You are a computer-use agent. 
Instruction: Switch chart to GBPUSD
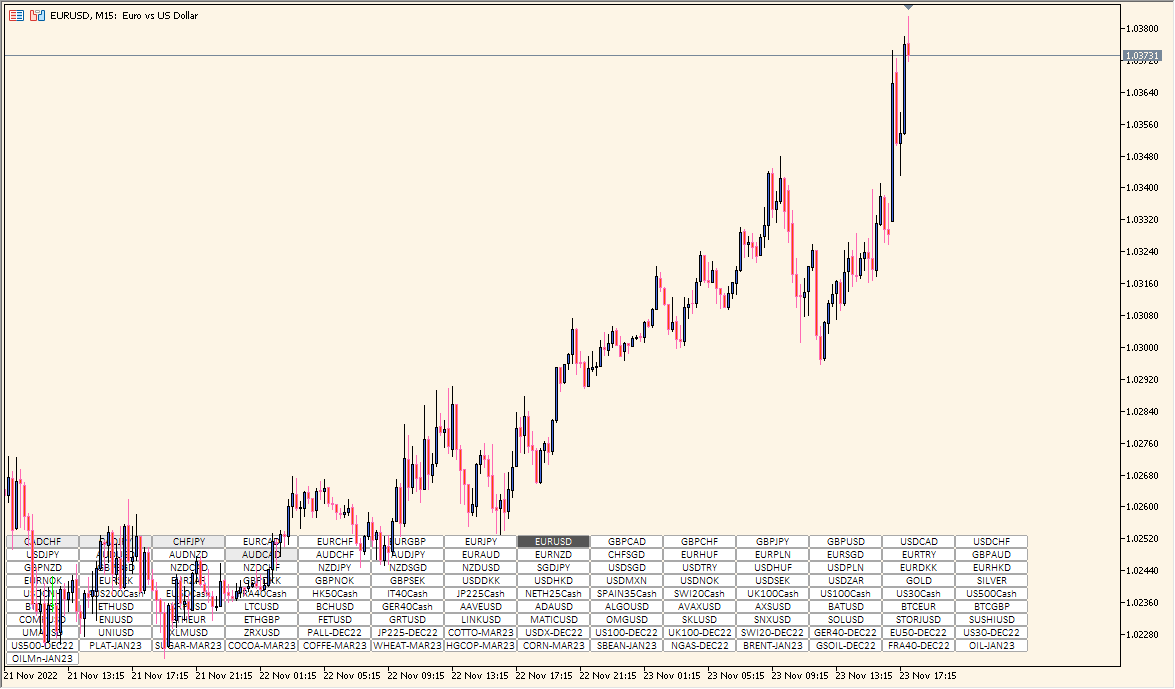846,542
